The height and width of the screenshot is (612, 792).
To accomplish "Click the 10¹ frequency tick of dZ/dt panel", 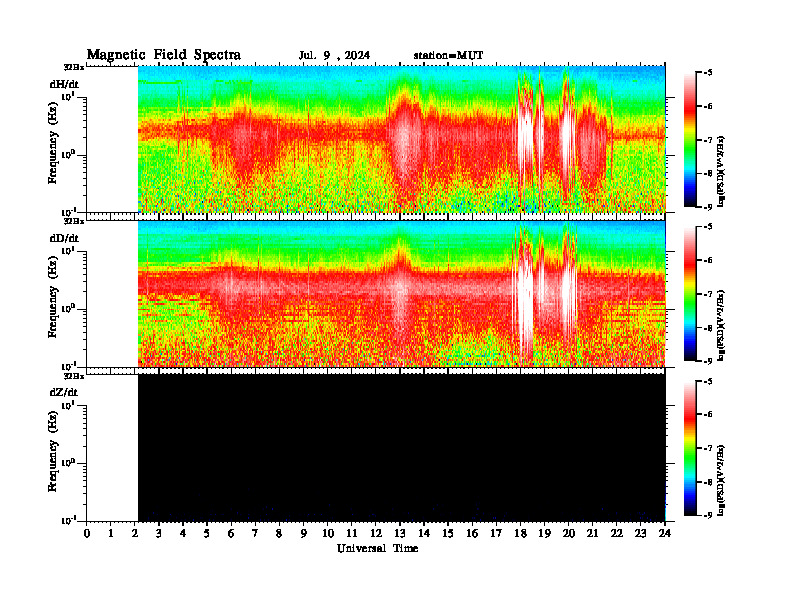I will pos(68,405).
